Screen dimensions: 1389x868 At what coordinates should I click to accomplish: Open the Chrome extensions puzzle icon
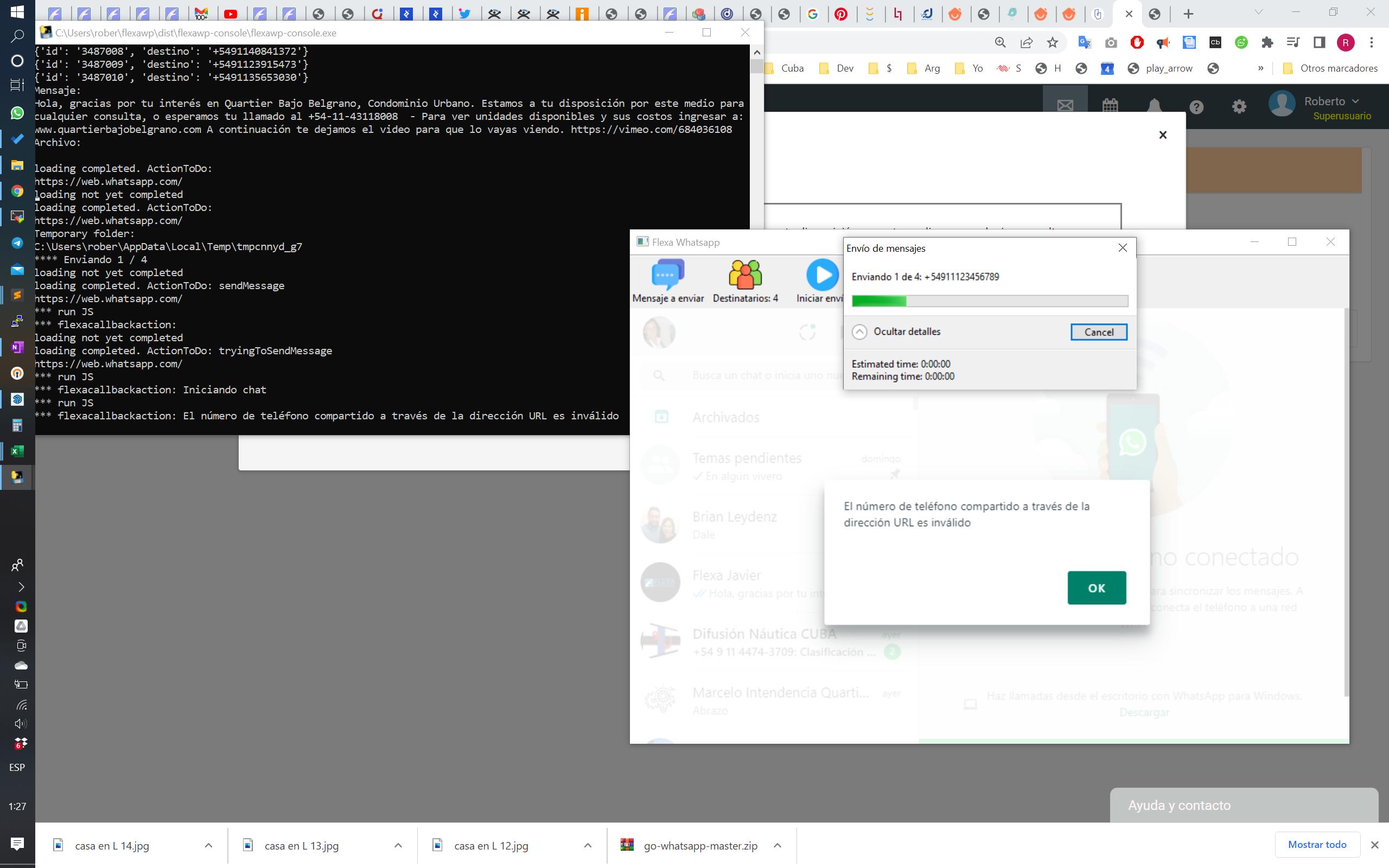coord(1267,42)
